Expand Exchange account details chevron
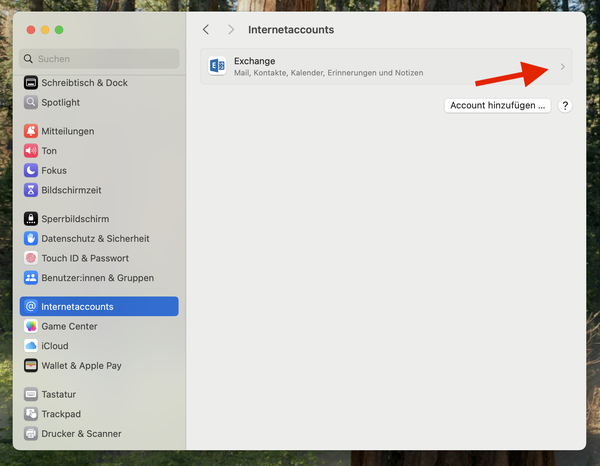Screen dimensions: 600x466 pos(562,67)
